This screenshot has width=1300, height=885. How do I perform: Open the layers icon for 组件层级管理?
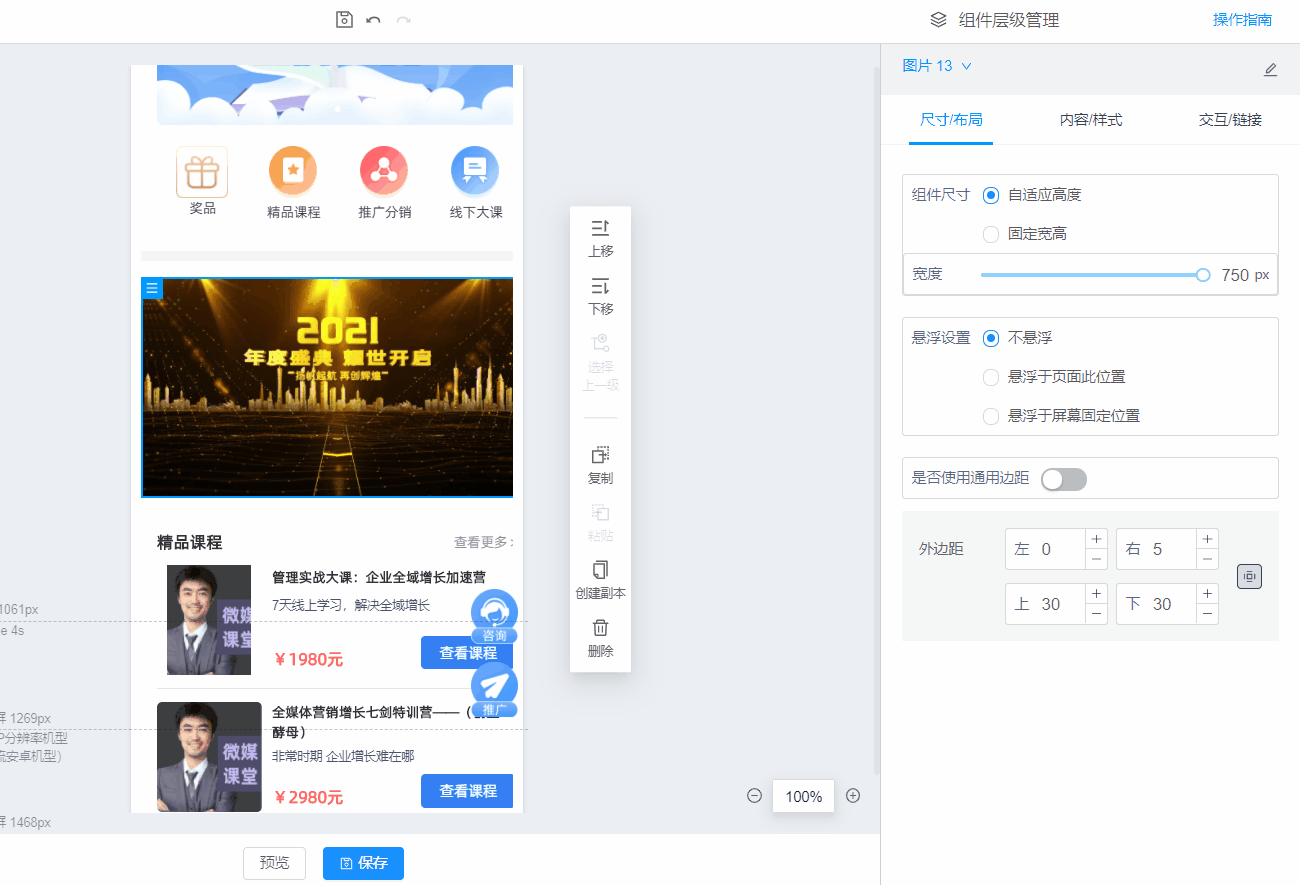coord(938,19)
